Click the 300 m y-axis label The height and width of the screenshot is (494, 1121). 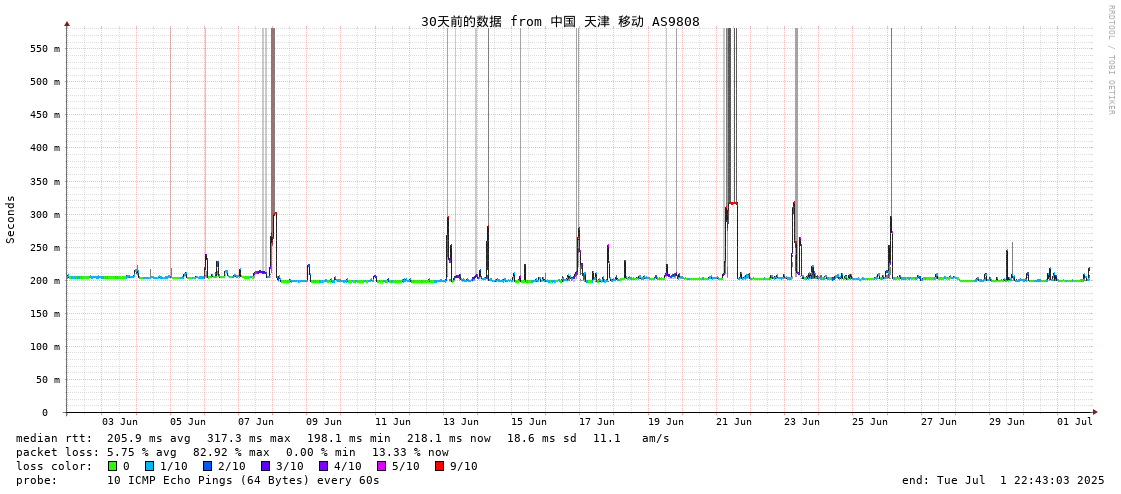point(45,214)
